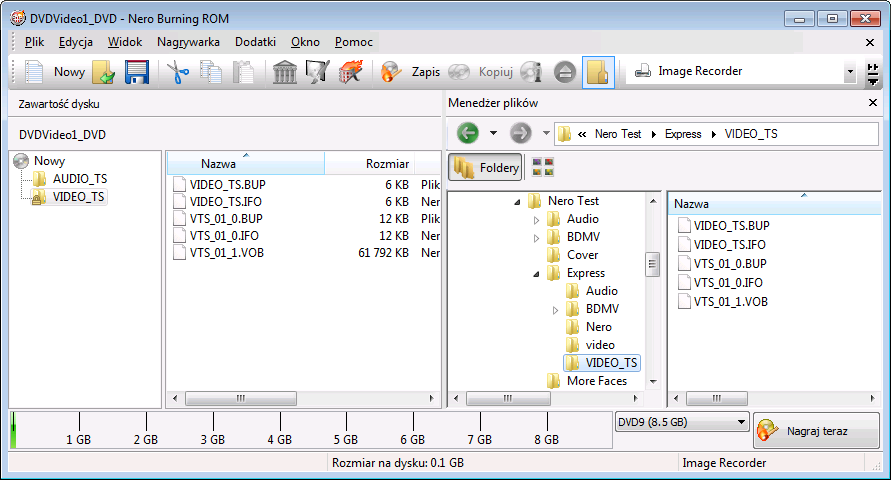Click the Nero Test breadcrumb in address bar
The image size is (891, 480).
pyautogui.click(x=618, y=134)
